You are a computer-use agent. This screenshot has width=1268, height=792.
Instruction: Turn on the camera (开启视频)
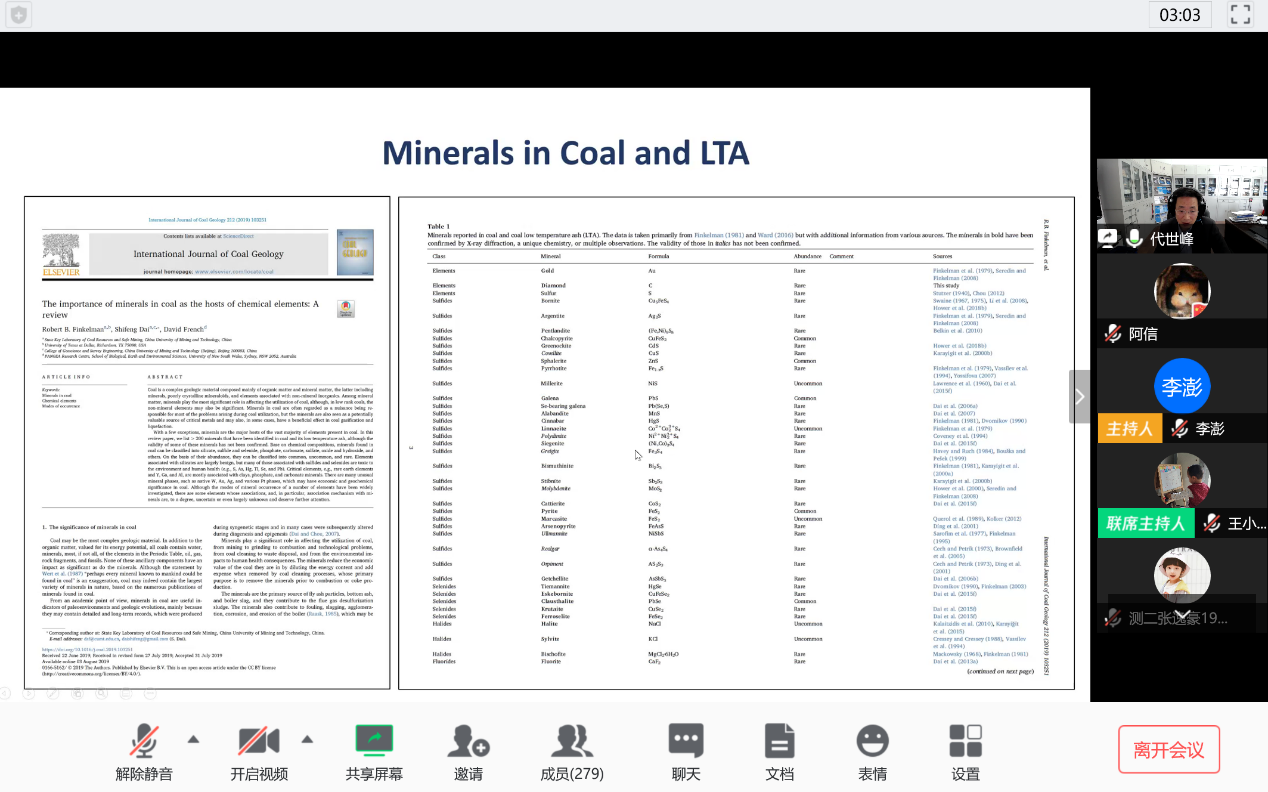click(x=259, y=751)
